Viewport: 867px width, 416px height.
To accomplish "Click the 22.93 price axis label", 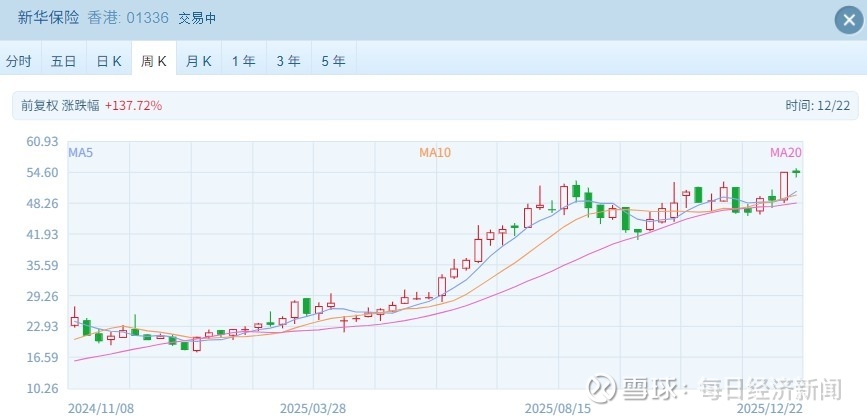I will click(42, 326).
